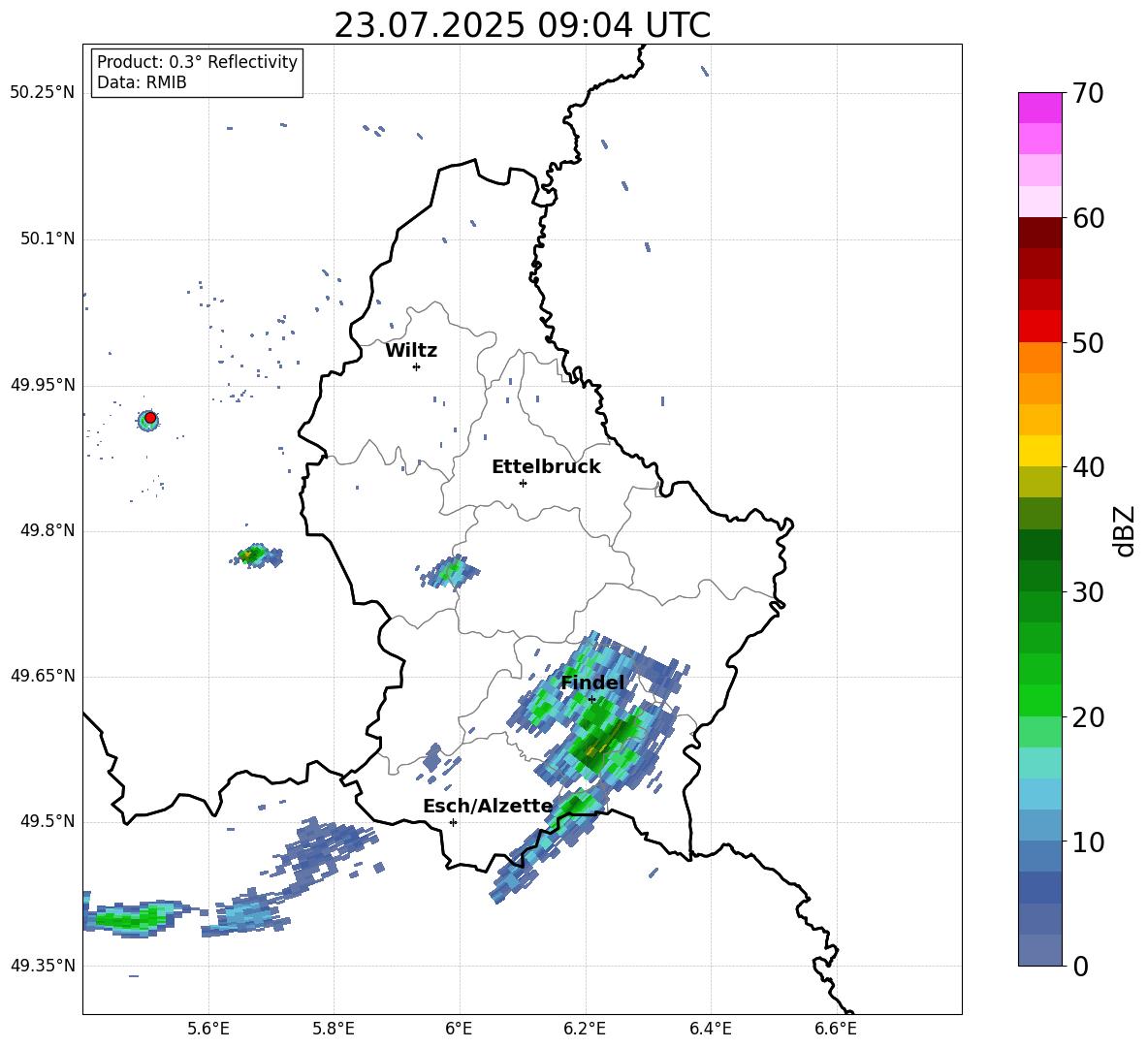Image resolution: width=1148 pixels, height=1048 pixels.
Task: Select the Wiltz city label
Action: (x=411, y=351)
